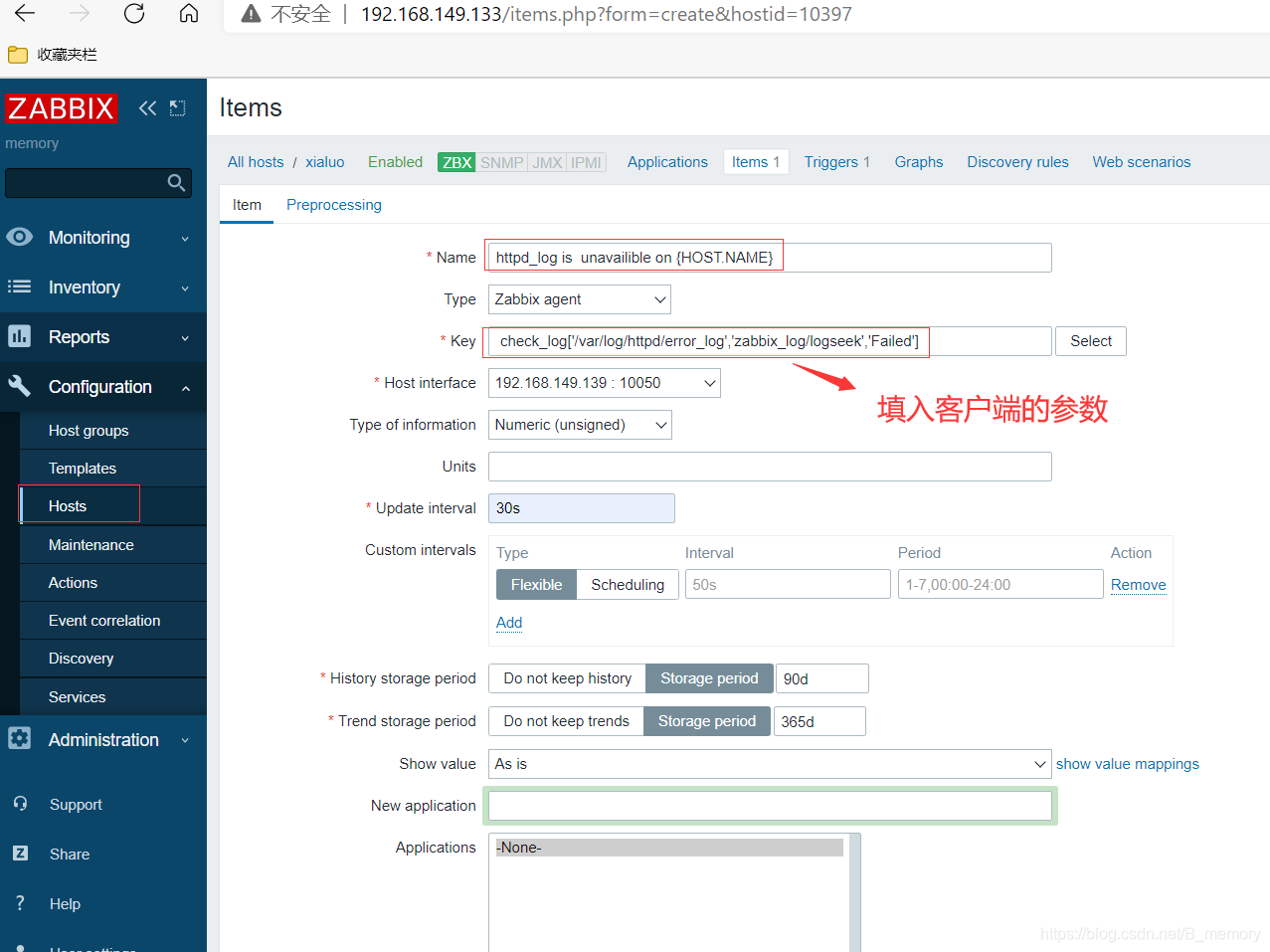
Task: Toggle sidebar hide icon next to chevrons
Action: coord(178,107)
